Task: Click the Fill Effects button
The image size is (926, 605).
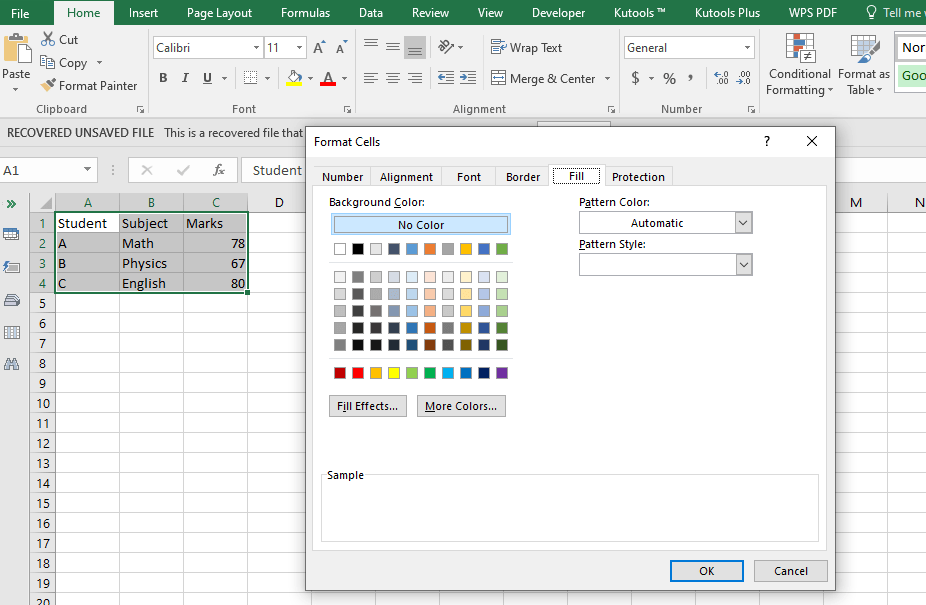Action: click(x=367, y=406)
